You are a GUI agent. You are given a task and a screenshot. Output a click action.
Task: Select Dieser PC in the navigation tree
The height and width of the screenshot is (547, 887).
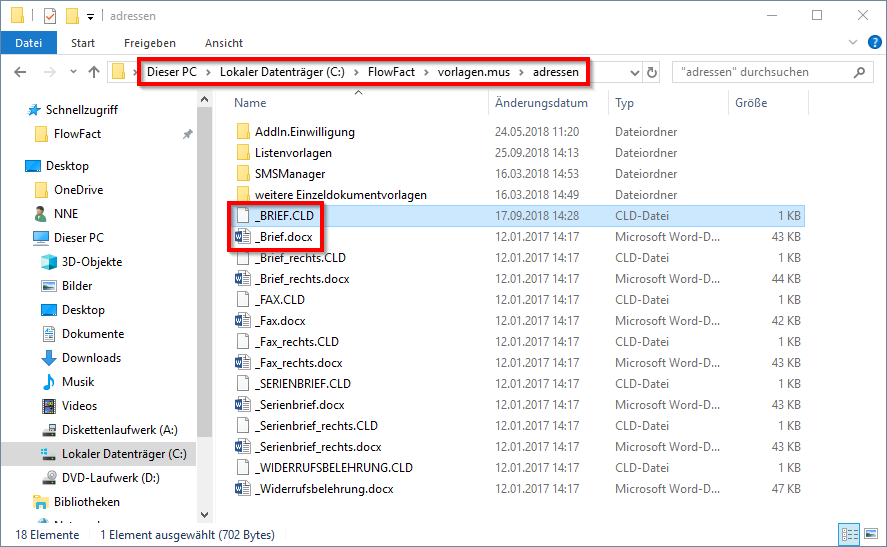point(79,238)
